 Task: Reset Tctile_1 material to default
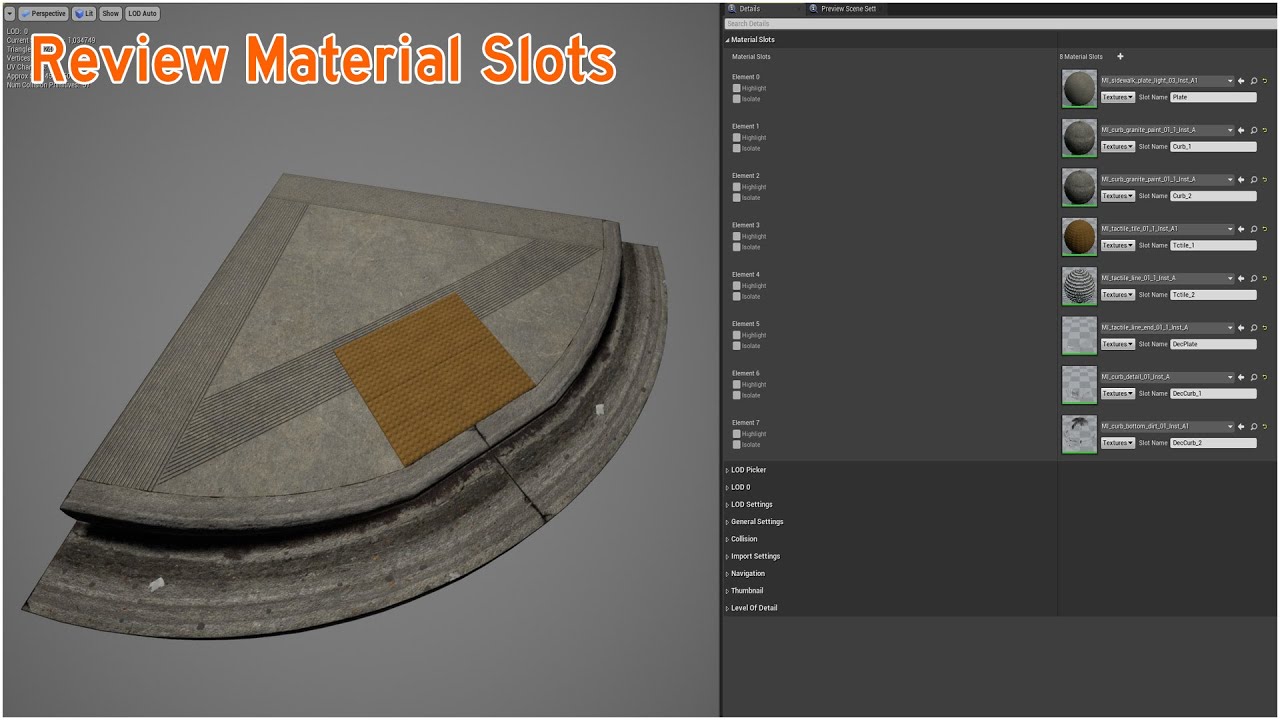tap(1265, 229)
